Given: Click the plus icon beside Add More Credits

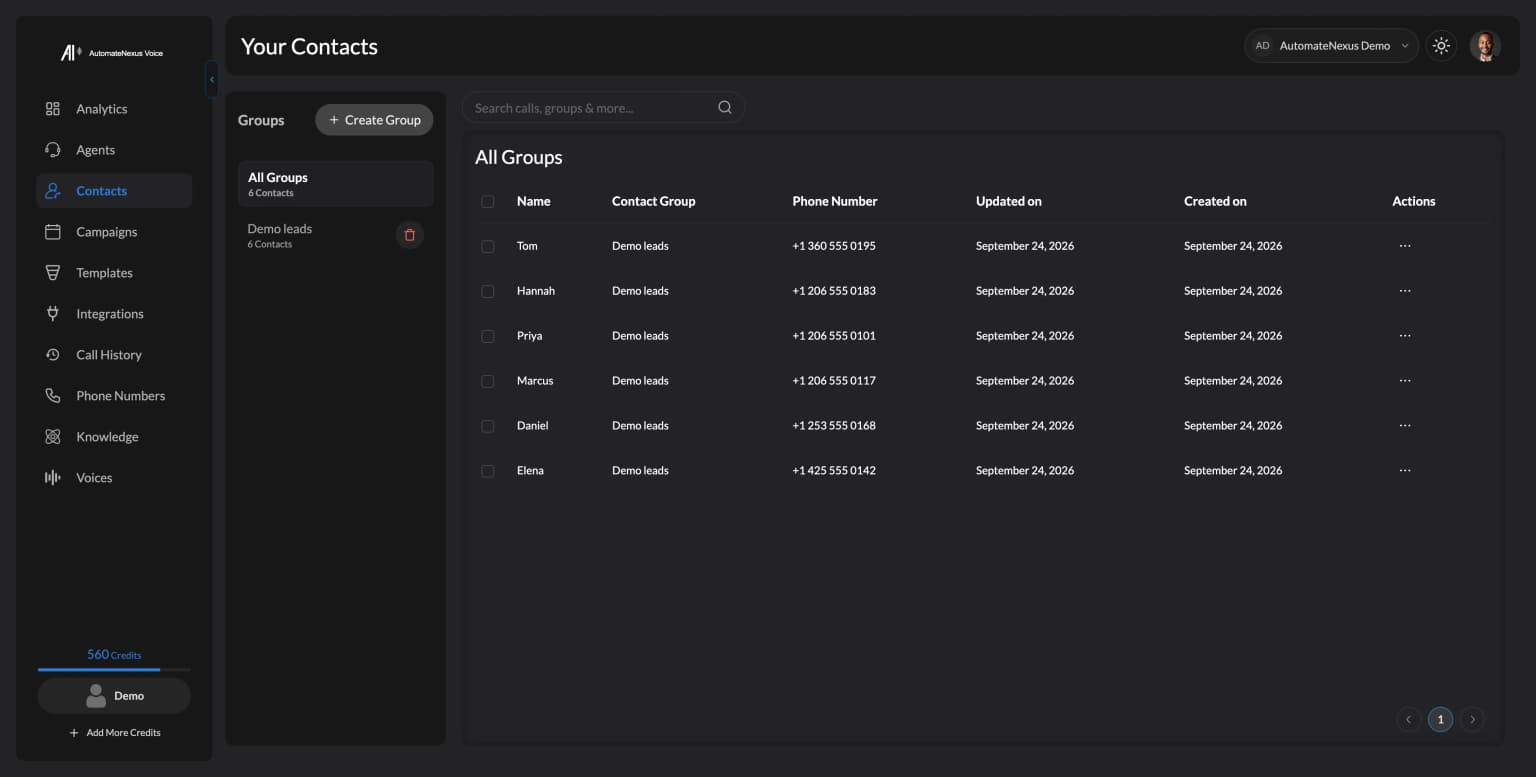Looking at the screenshot, I should click(x=74, y=733).
